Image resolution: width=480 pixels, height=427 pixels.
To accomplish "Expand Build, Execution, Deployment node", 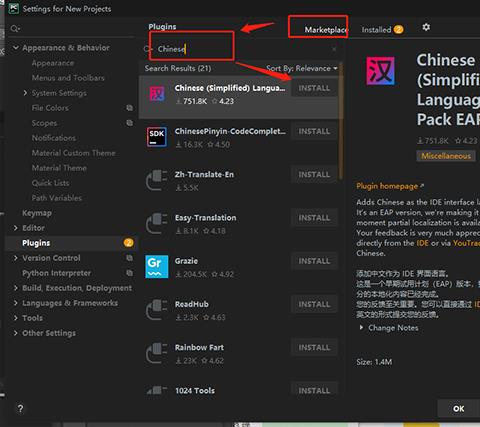I will pos(15,288).
